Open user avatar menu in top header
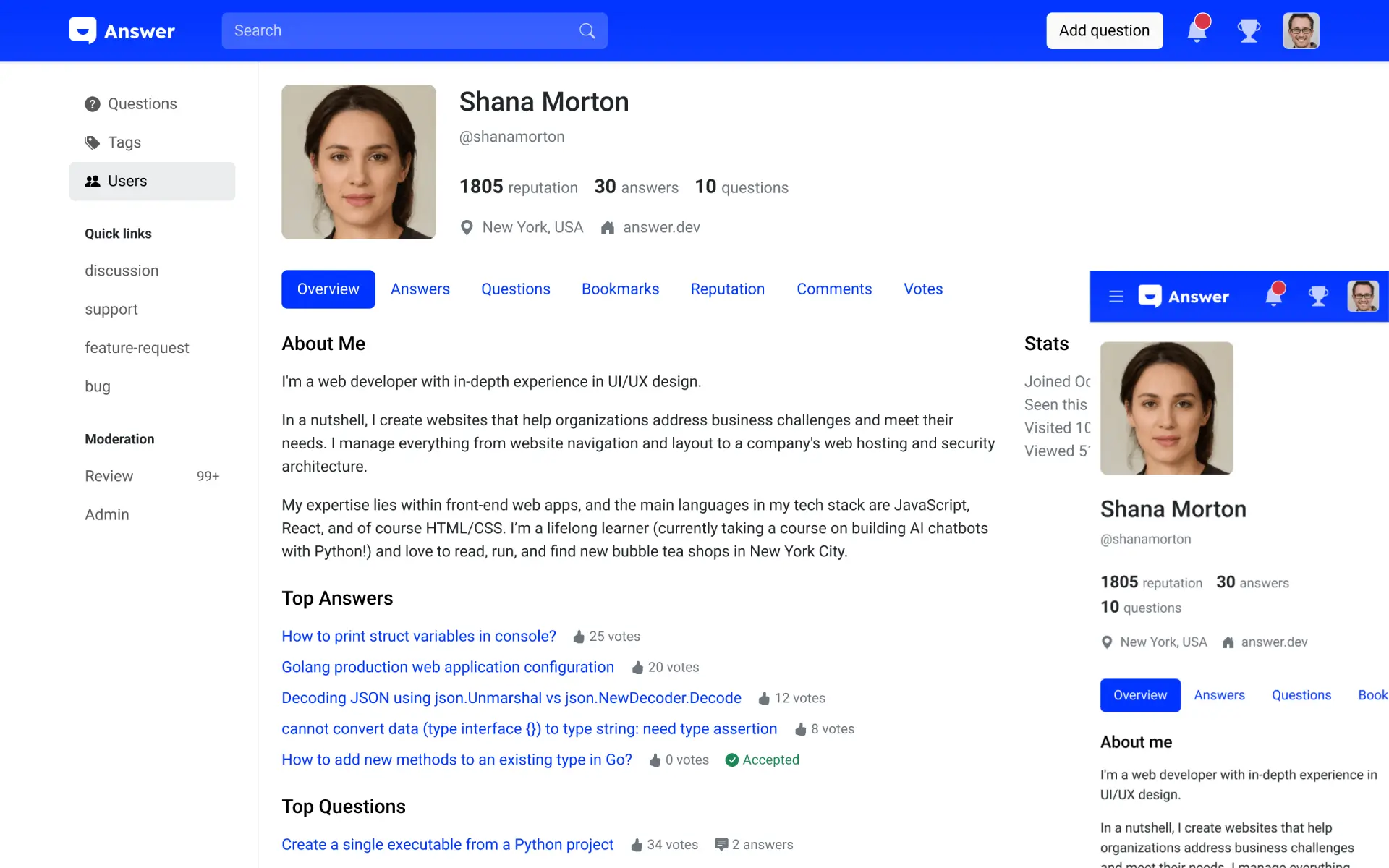This screenshot has height=868, width=1389. (1300, 31)
